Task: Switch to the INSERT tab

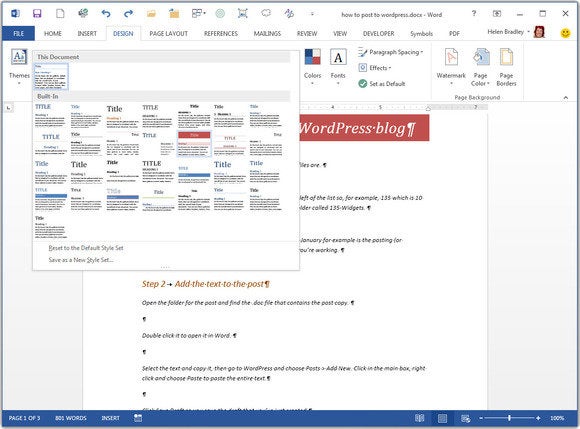Action: 87,33
